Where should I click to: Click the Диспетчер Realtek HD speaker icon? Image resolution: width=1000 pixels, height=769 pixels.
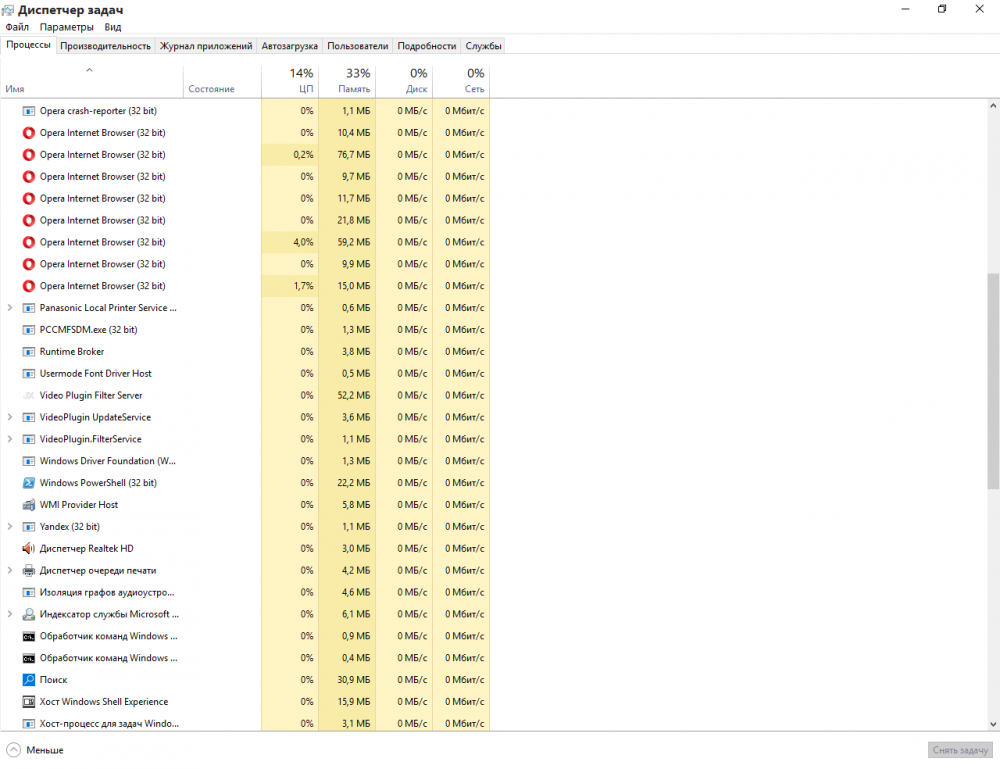[29, 549]
